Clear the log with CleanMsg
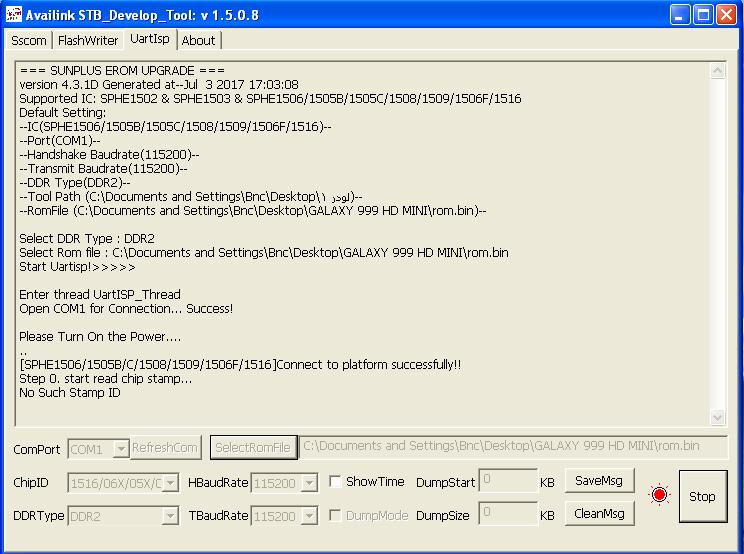The height and width of the screenshot is (554, 744). (x=599, y=514)
